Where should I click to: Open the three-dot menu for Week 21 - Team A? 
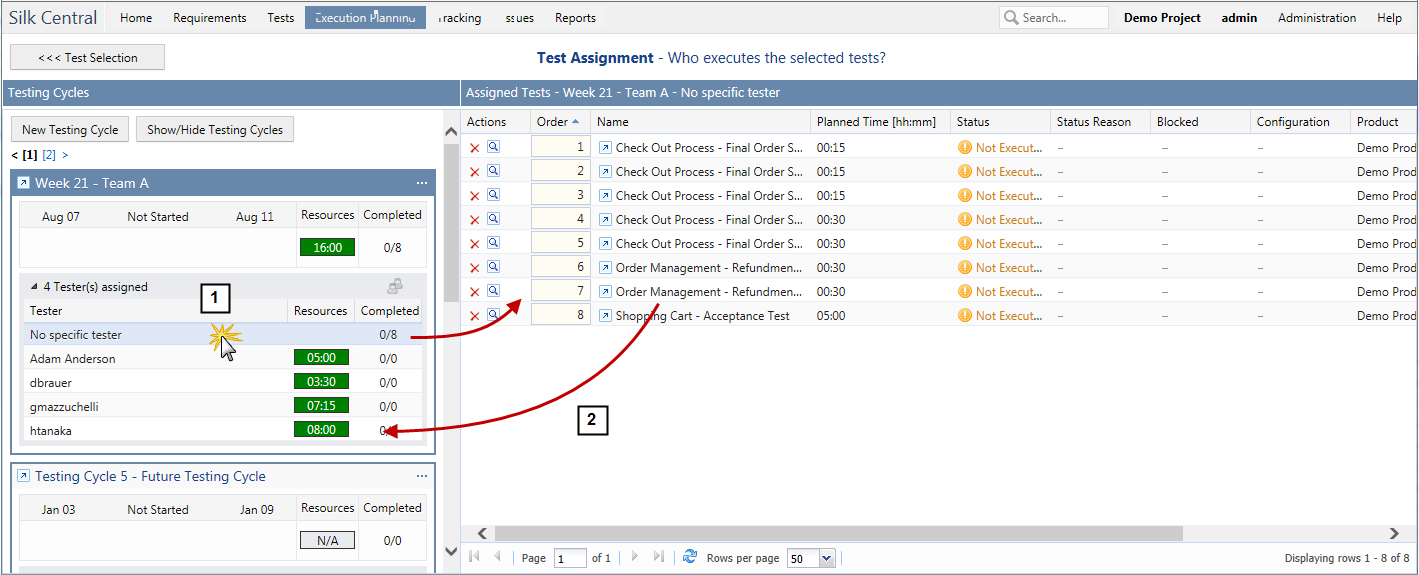[421, 184]
